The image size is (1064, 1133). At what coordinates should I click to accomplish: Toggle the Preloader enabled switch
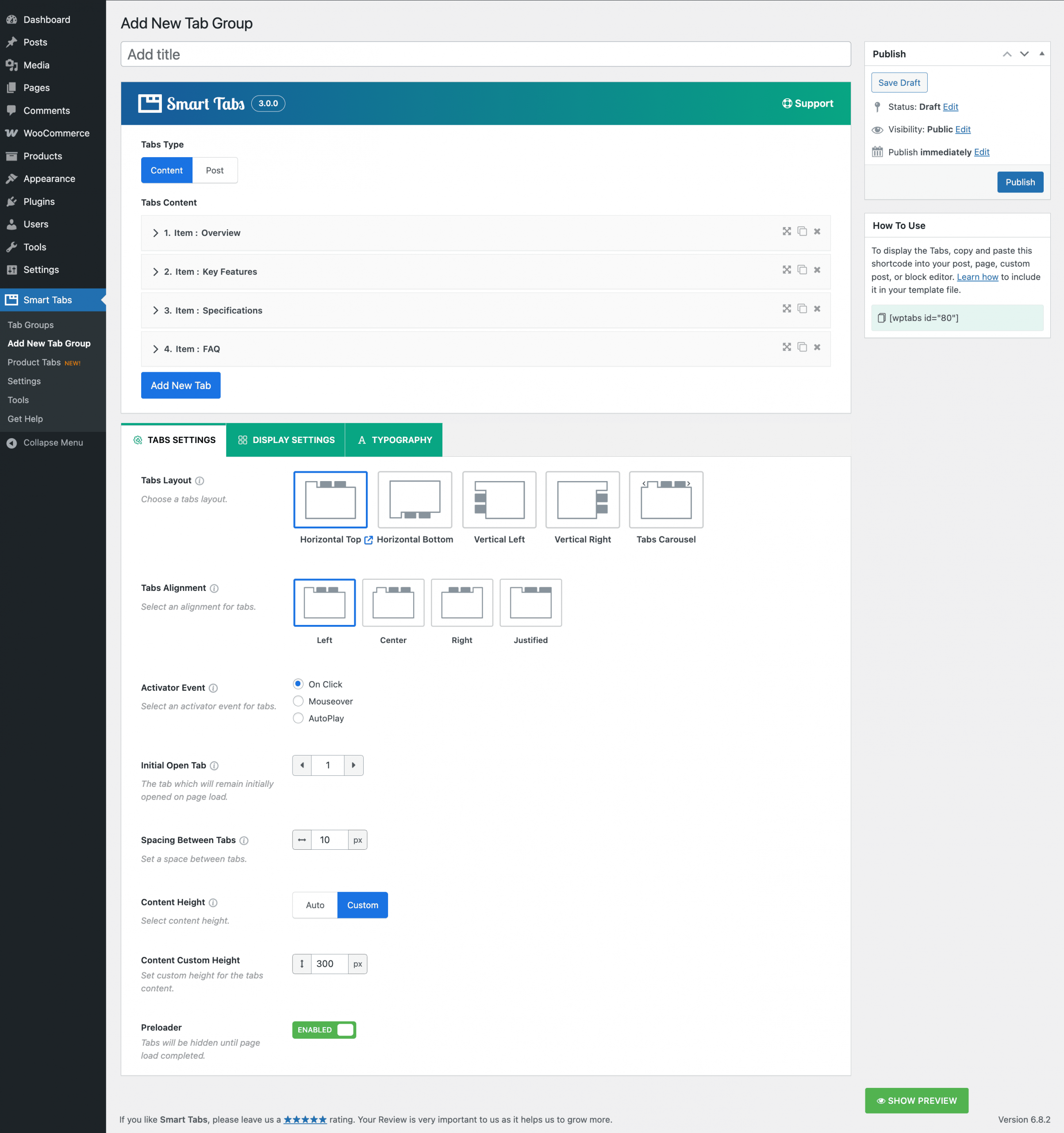tap(324, 1030)
